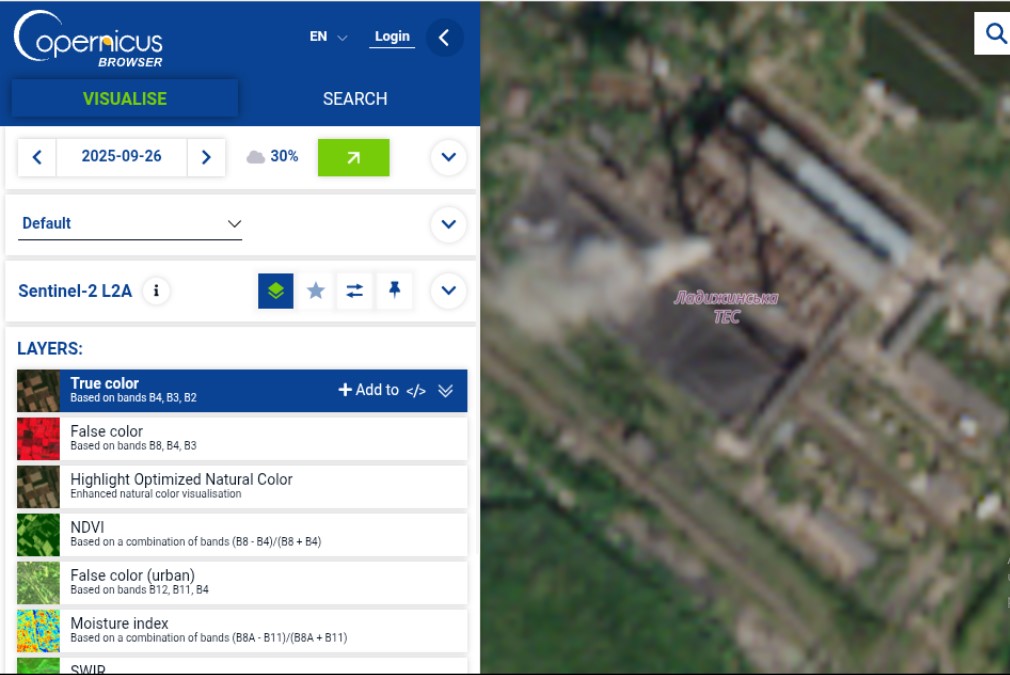Viewport: 1010px width, 675px height.
Task: Switch to the SEARCH tab
Action: [355, 99]
